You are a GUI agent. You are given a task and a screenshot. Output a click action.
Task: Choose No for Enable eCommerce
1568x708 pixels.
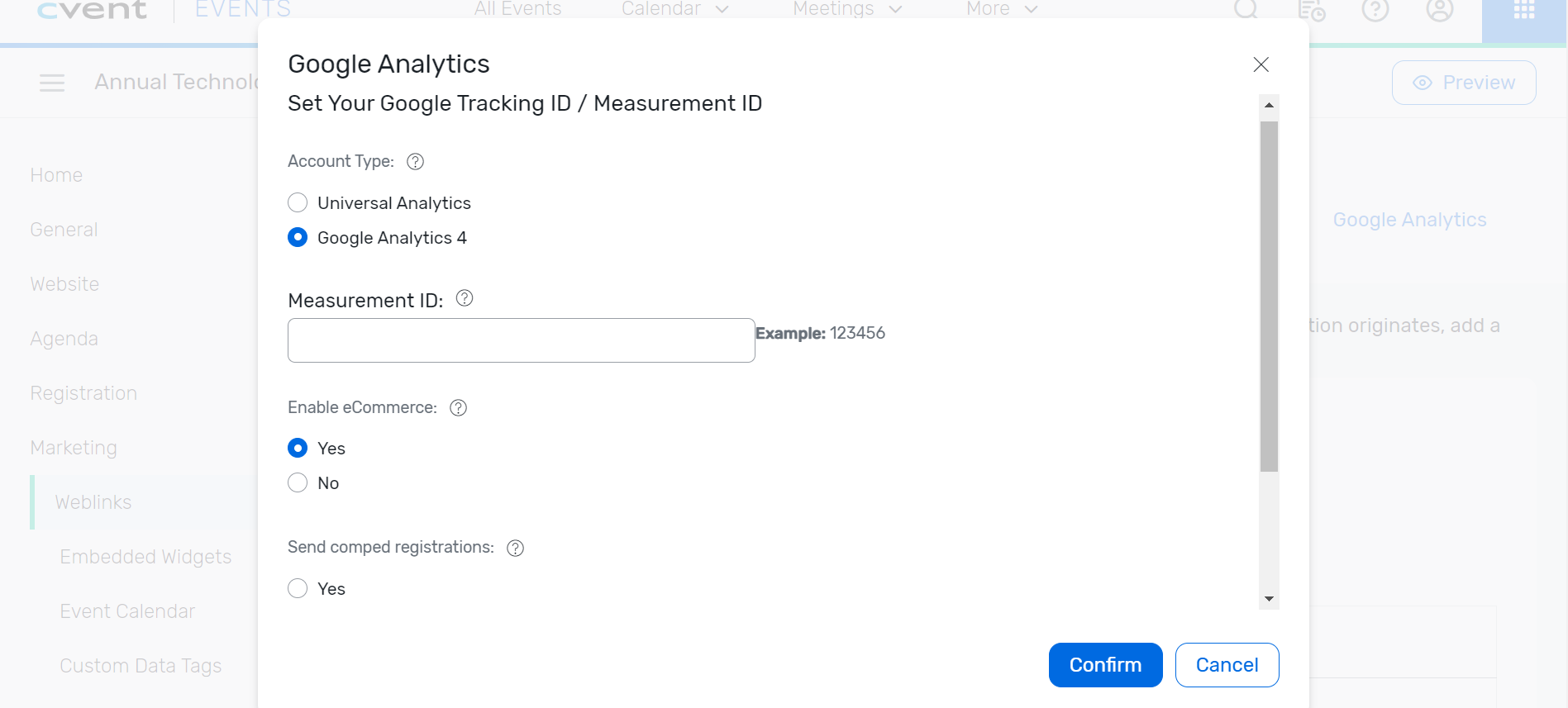pos(298,483)
